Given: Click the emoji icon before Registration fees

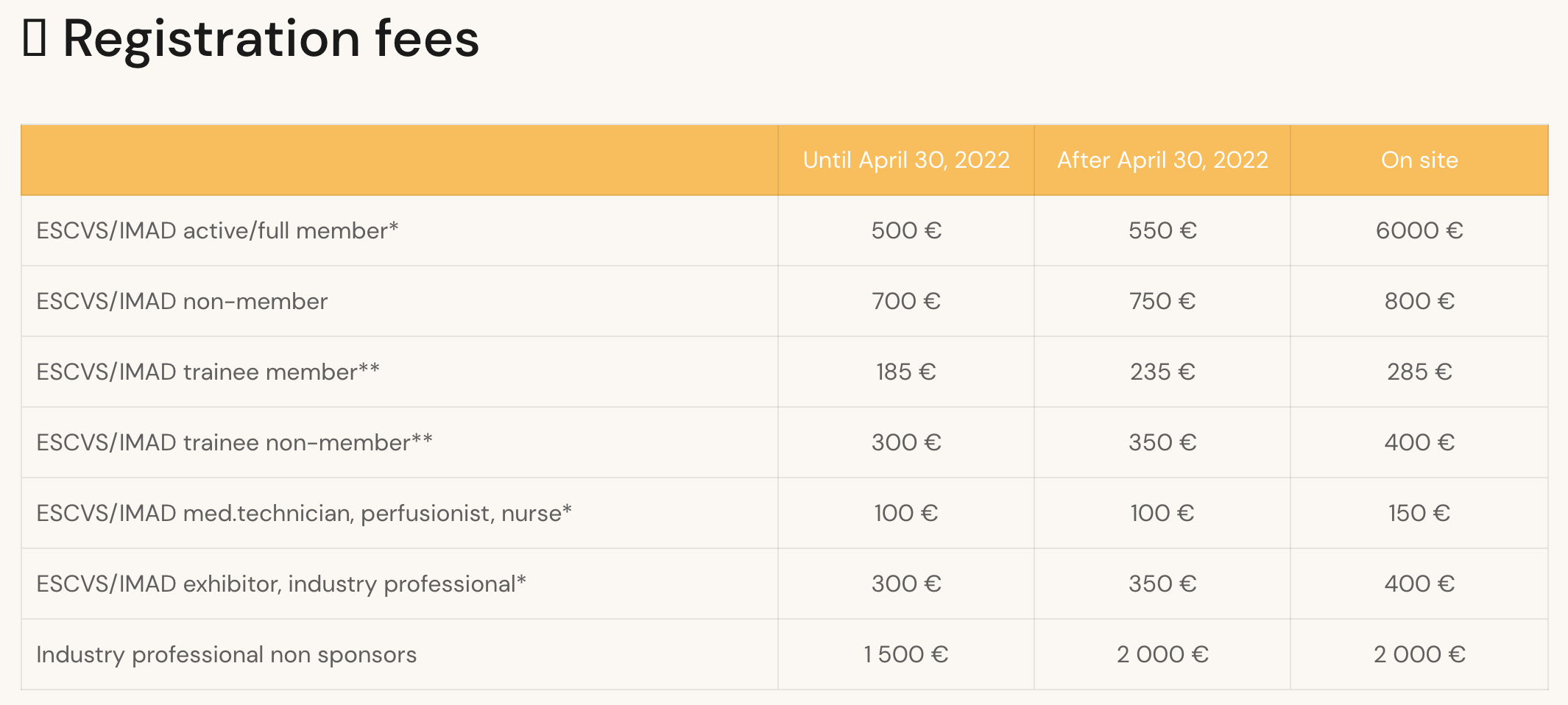Looking at the screenshot, I should tap(35, 38).
